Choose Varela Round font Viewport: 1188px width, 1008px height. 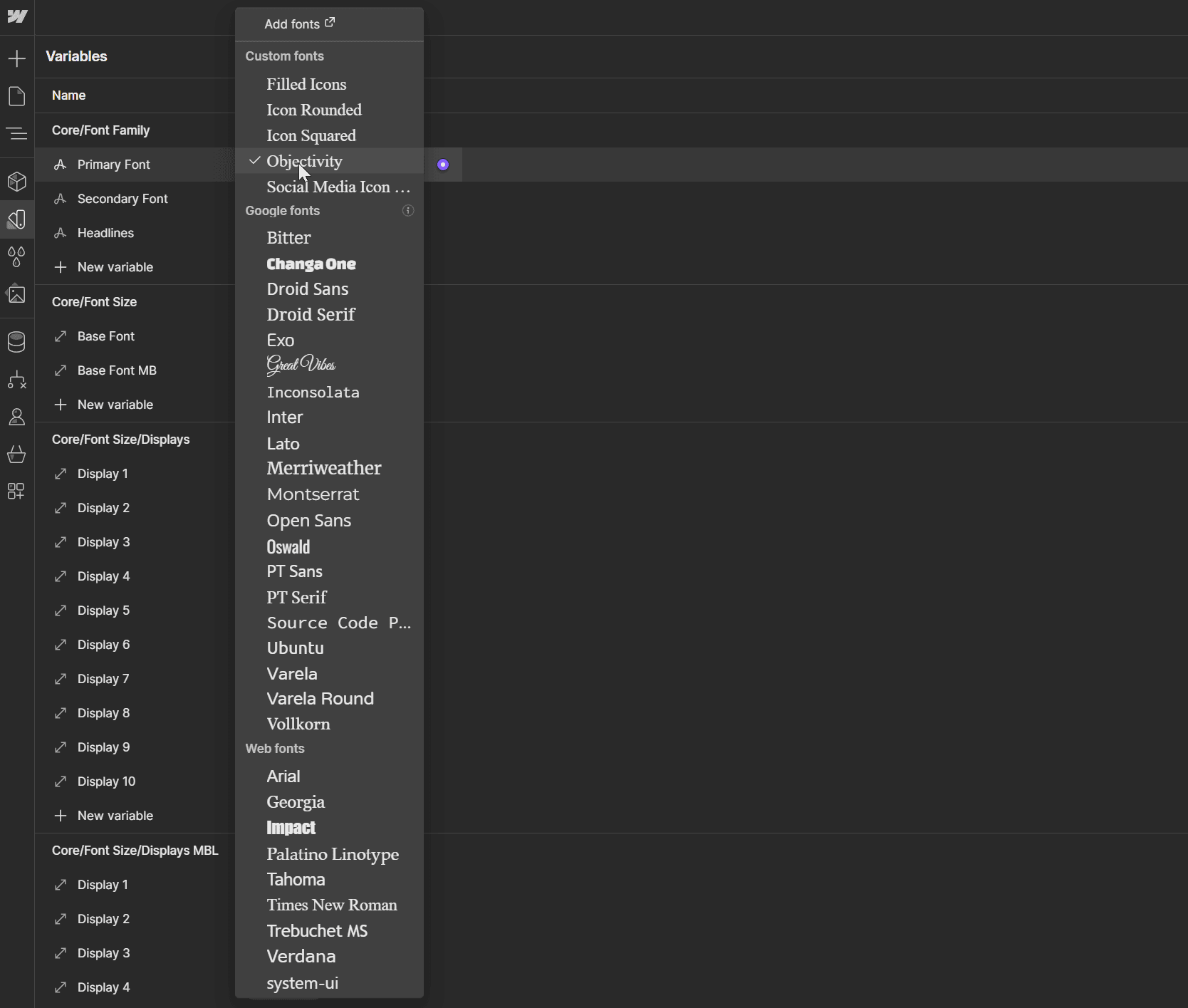pos(329,699)
